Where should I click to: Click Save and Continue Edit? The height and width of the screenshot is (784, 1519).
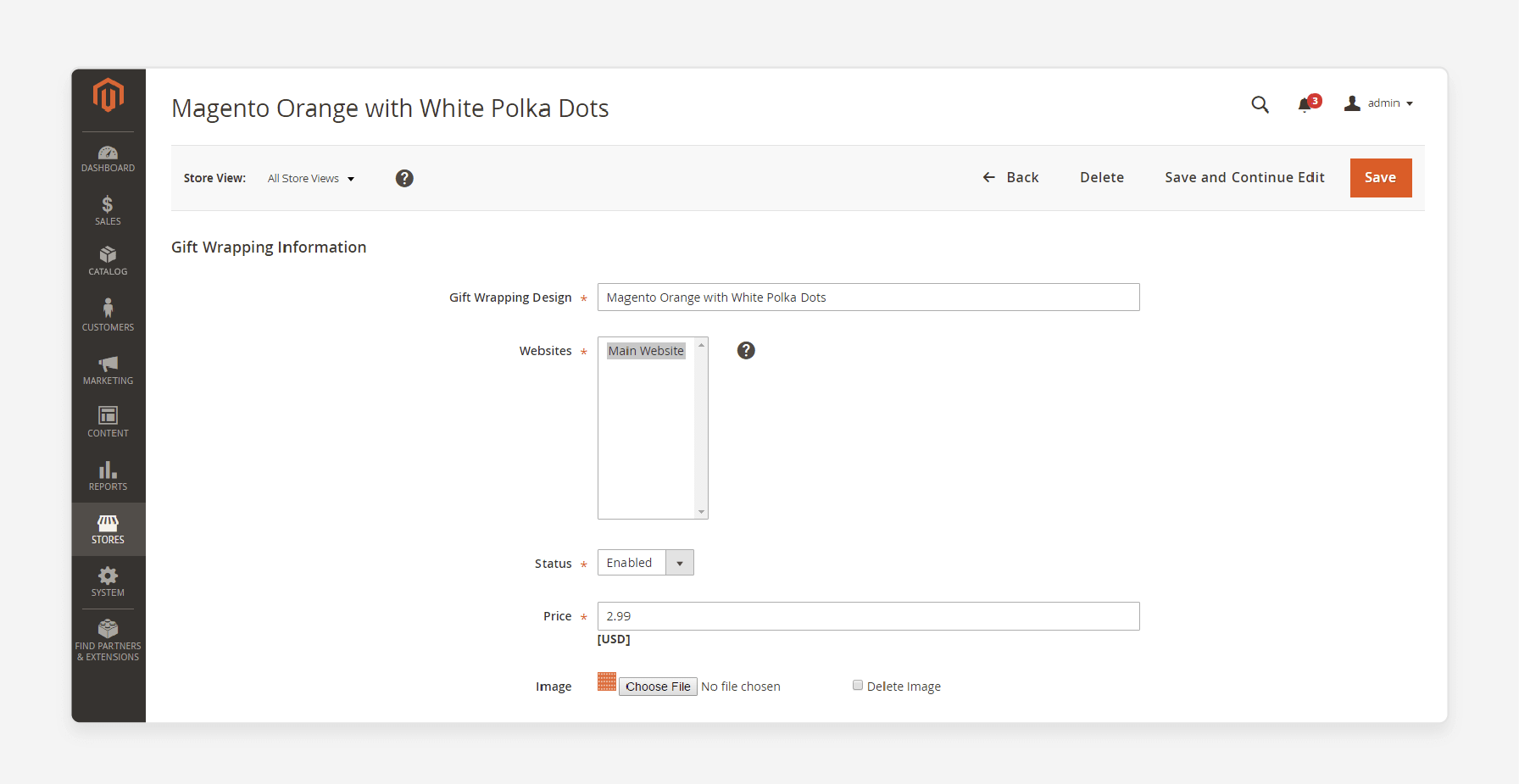1244,177
